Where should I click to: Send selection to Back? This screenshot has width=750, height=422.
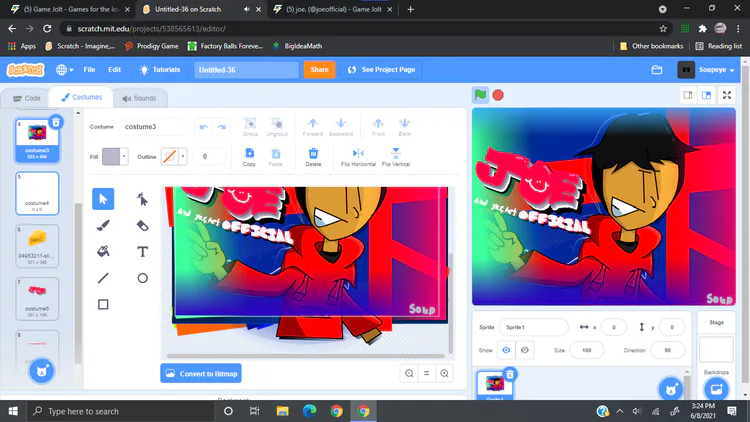tap(405, 127)
